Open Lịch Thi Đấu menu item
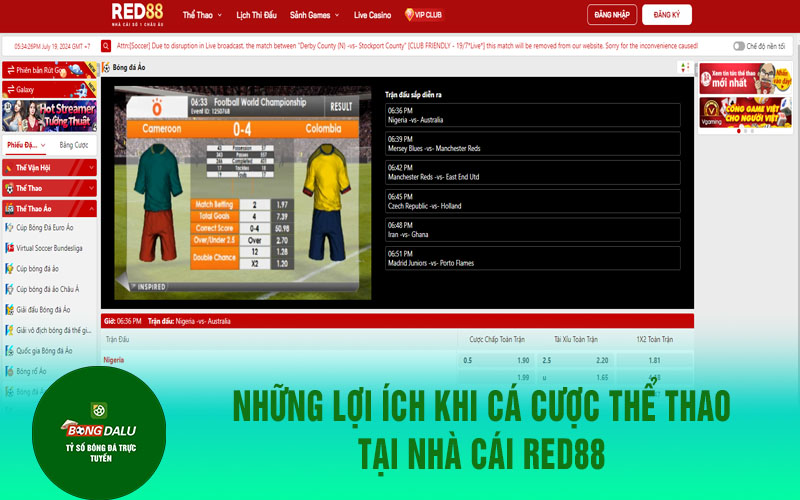This screenshot has height=500, width=800. pyautogui.click(x=256, y=15)
